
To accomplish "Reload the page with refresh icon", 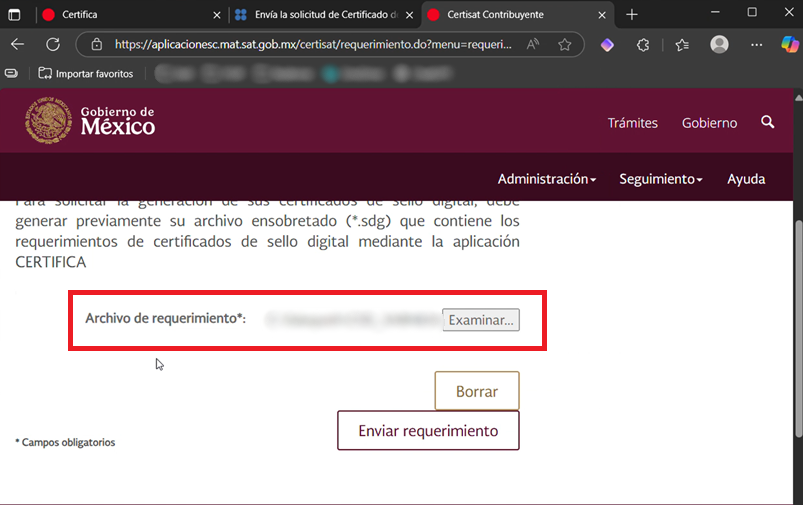I will pyautogui.click(x=54, y=45).
